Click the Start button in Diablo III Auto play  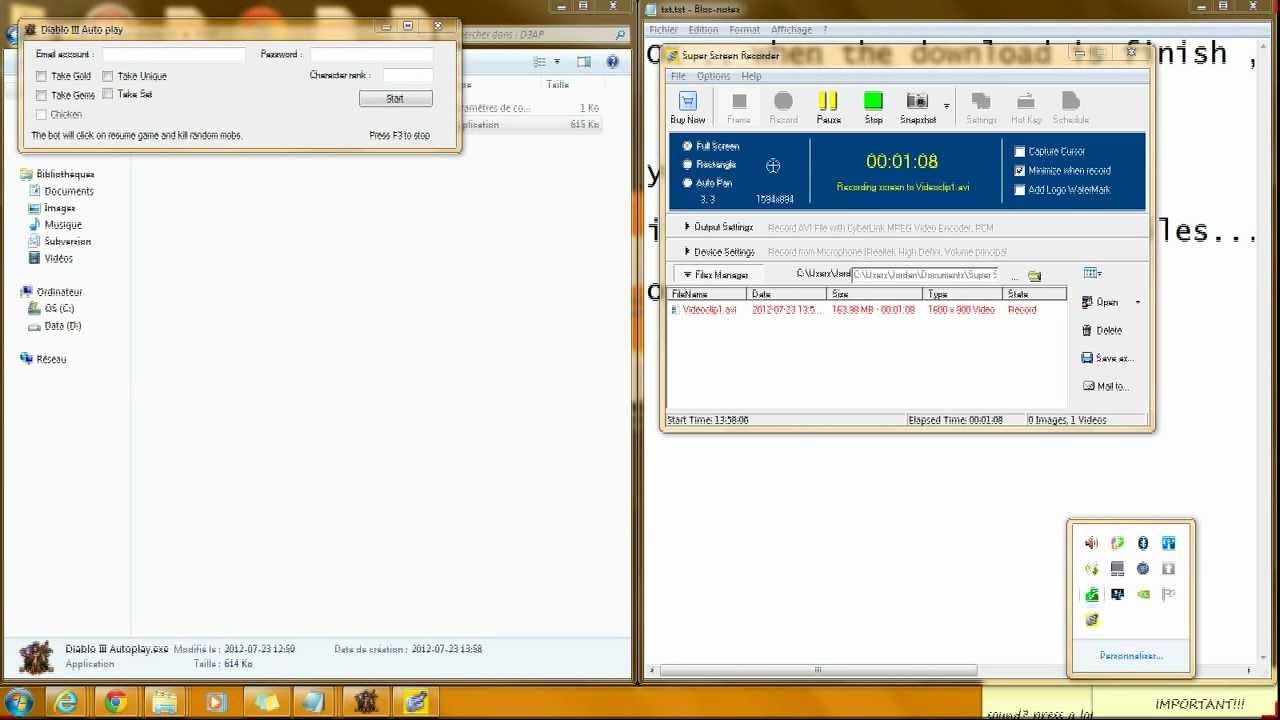click(x=395, y=99)
